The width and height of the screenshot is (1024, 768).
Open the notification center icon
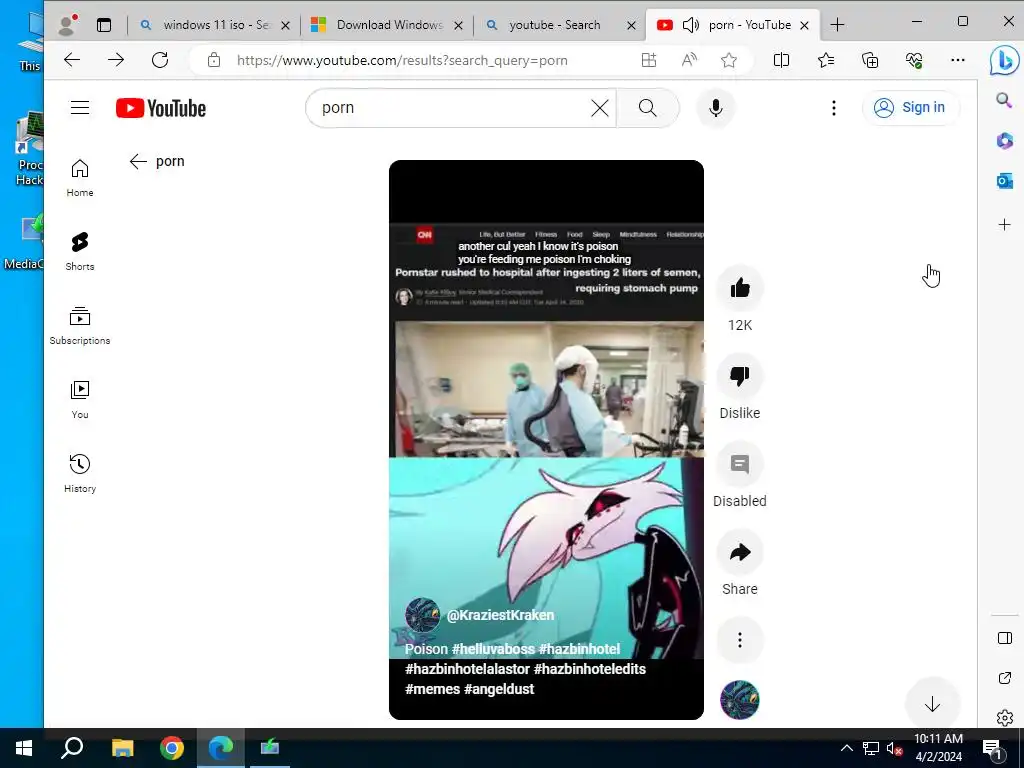[x=993, y=749]
